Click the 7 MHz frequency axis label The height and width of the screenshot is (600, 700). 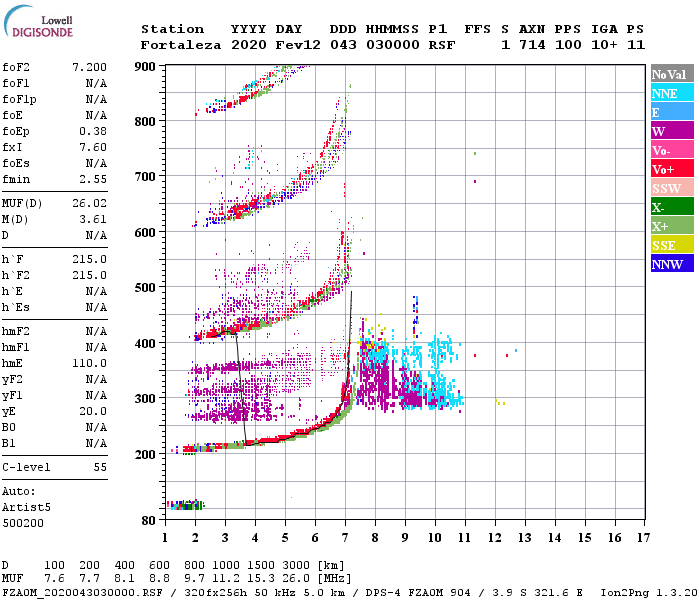345,538
